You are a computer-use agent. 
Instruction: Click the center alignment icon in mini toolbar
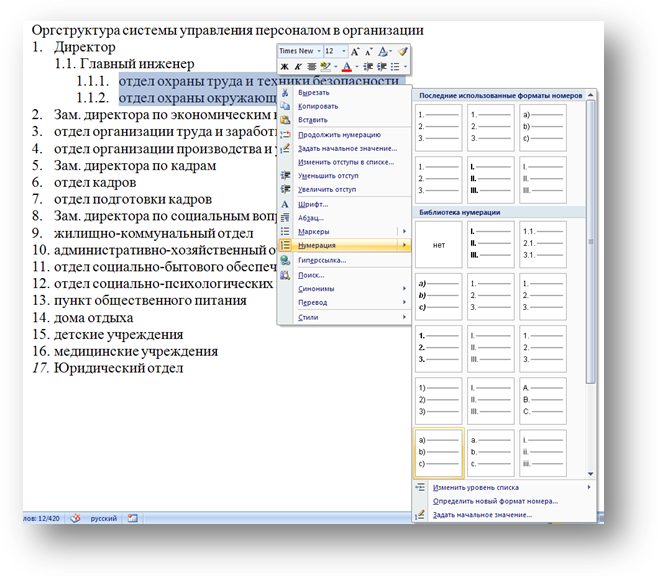[x=311, y=67]
